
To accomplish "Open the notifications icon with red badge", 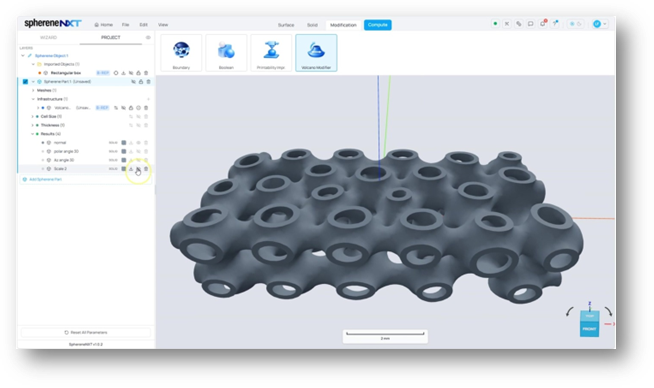I will [543, 24].
